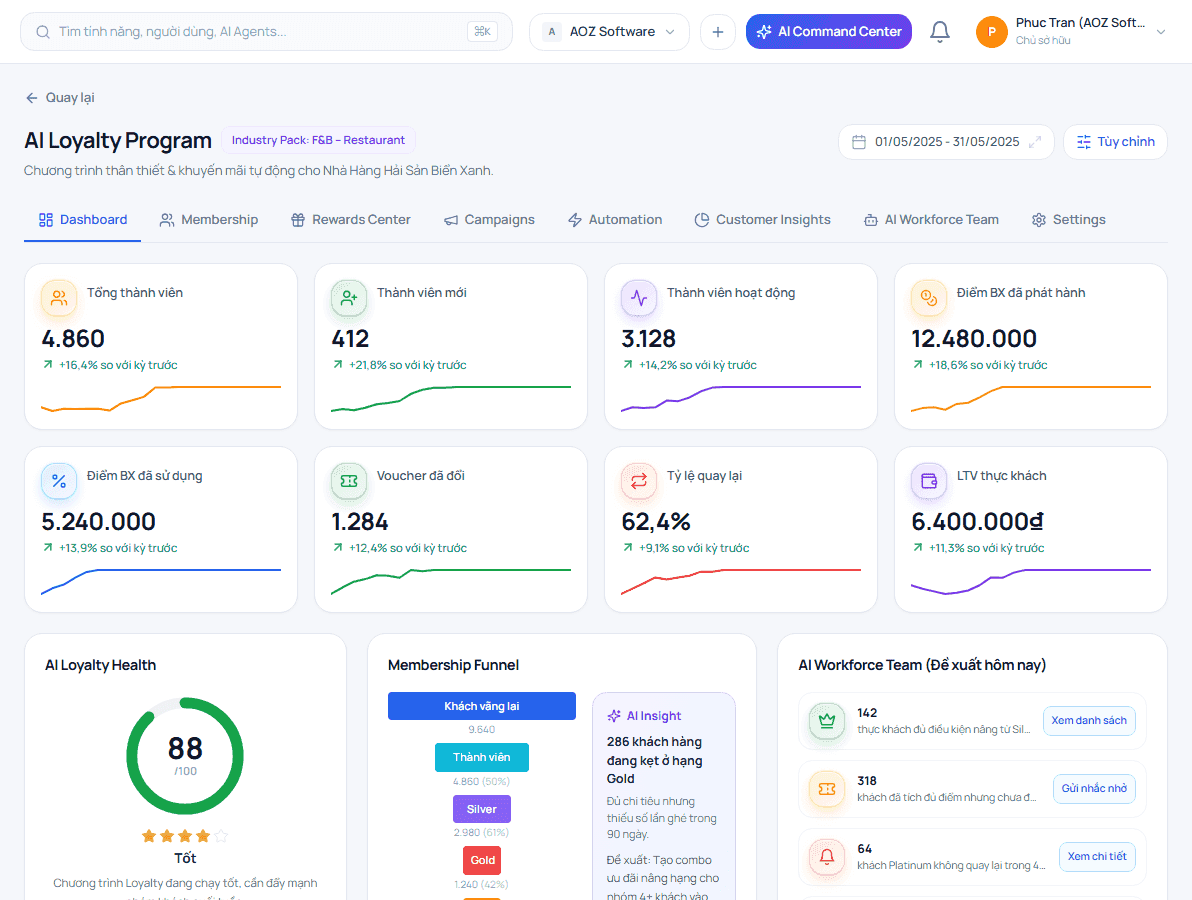Click Xem chi tiết button
Viewport: 1192px width, 900px height.
point(1097,857)
